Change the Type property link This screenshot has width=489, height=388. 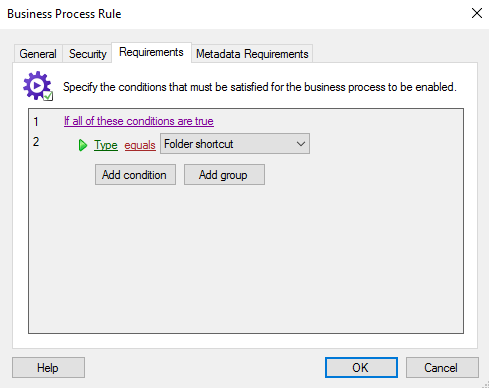click(106, 145)
